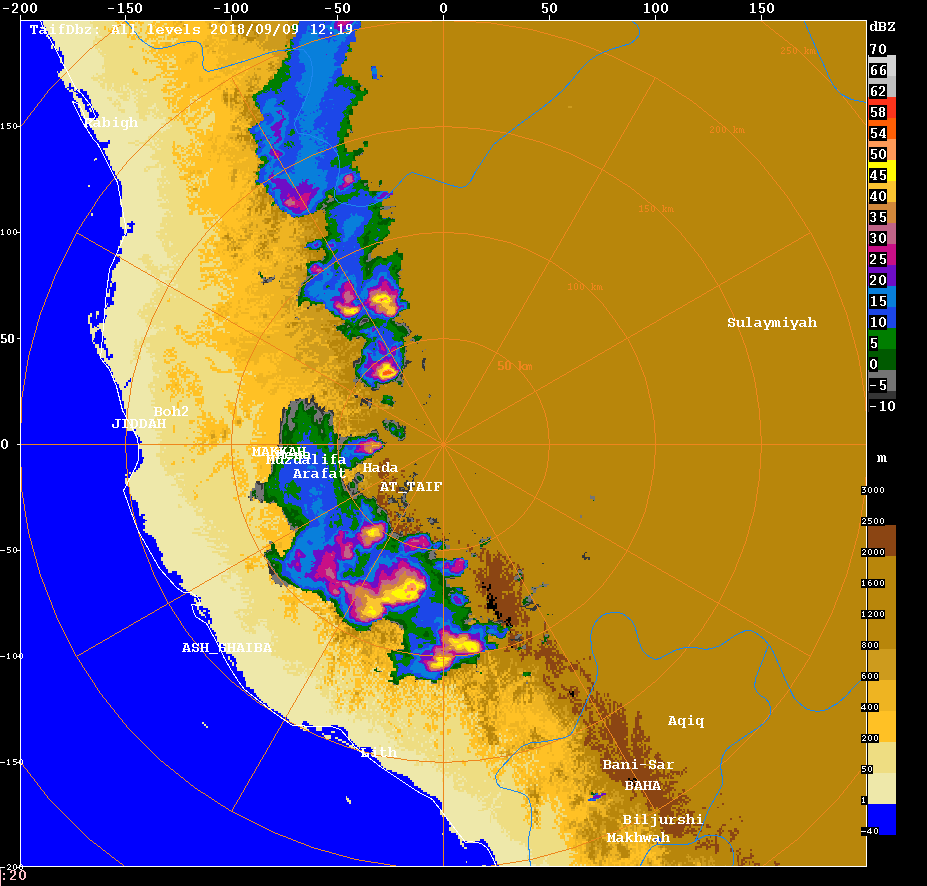
Task: Click the 1600 elevation legend value
Action: click(873, 583)
